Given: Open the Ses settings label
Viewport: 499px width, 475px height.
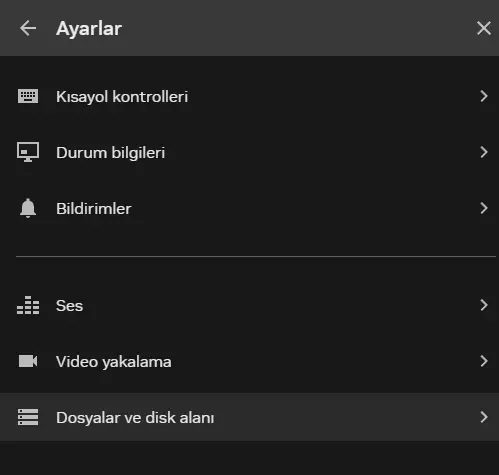Looking at the screenshot, I should (69, 306).
